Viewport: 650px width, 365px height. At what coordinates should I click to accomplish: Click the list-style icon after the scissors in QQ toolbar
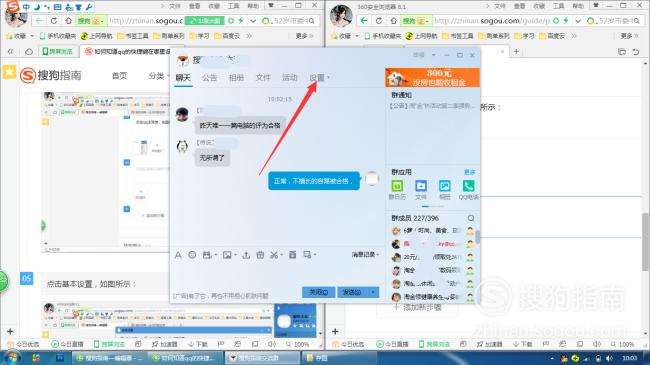[x=292, y=255]
